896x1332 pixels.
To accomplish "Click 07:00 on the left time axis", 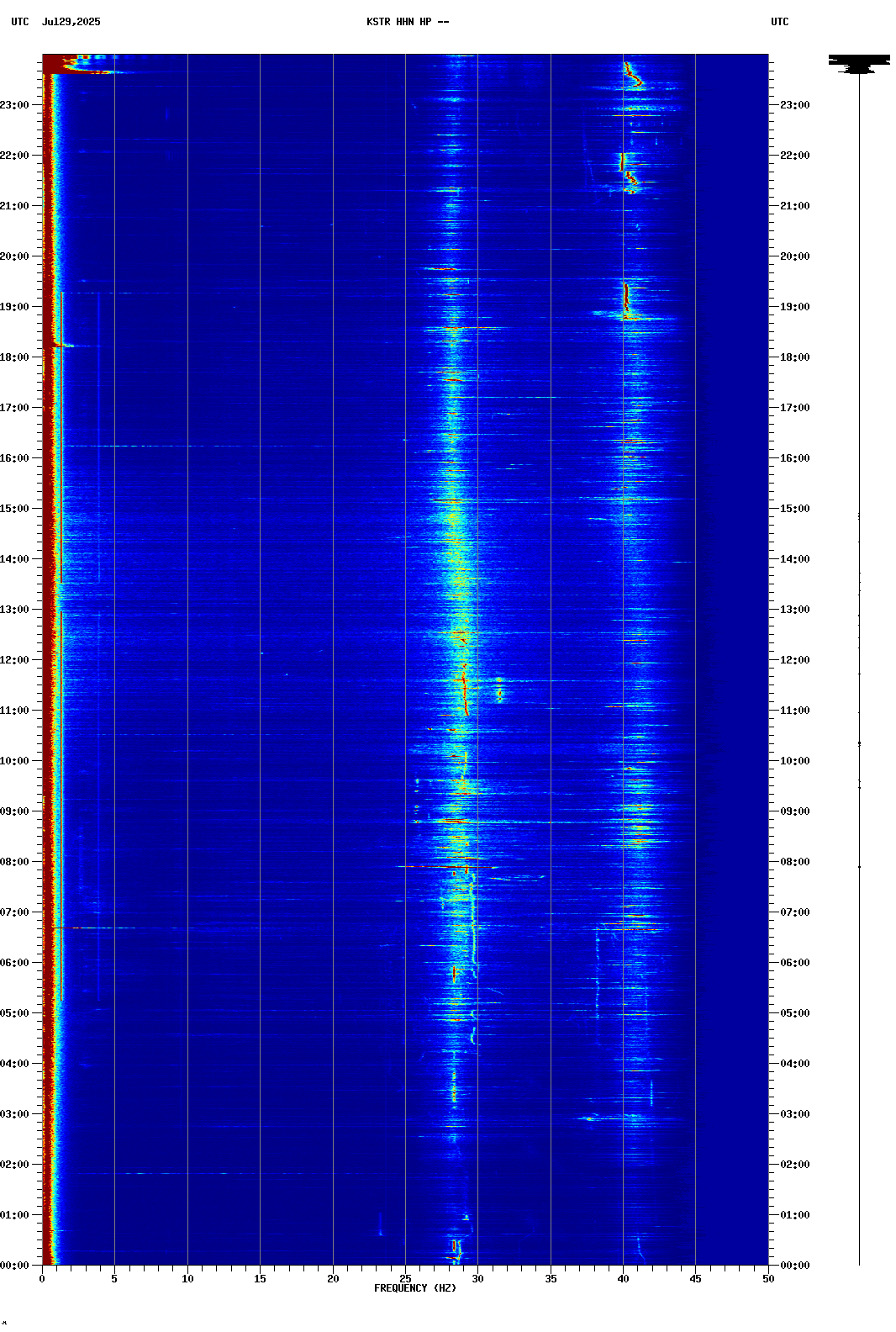I will coord(14,912).
